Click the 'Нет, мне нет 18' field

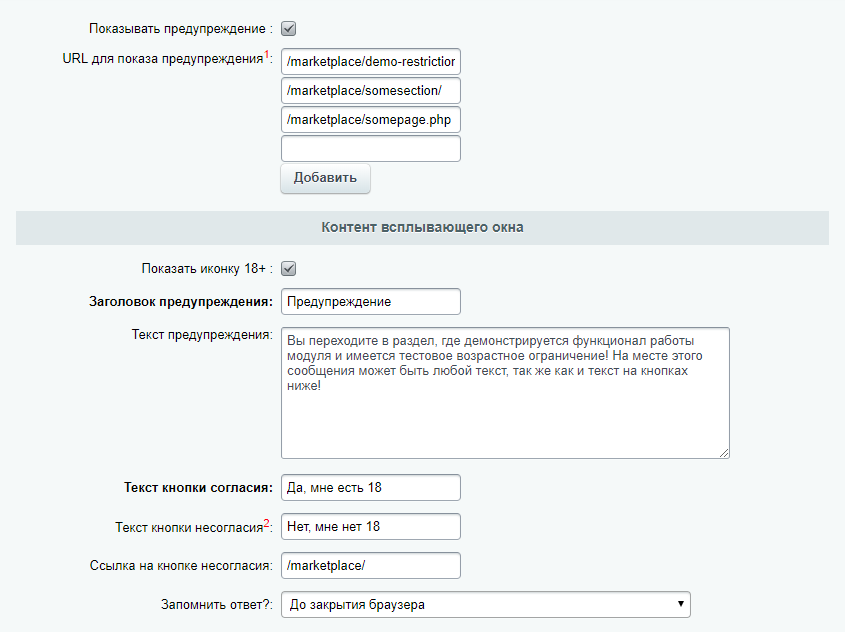click(x=370, y=526)
